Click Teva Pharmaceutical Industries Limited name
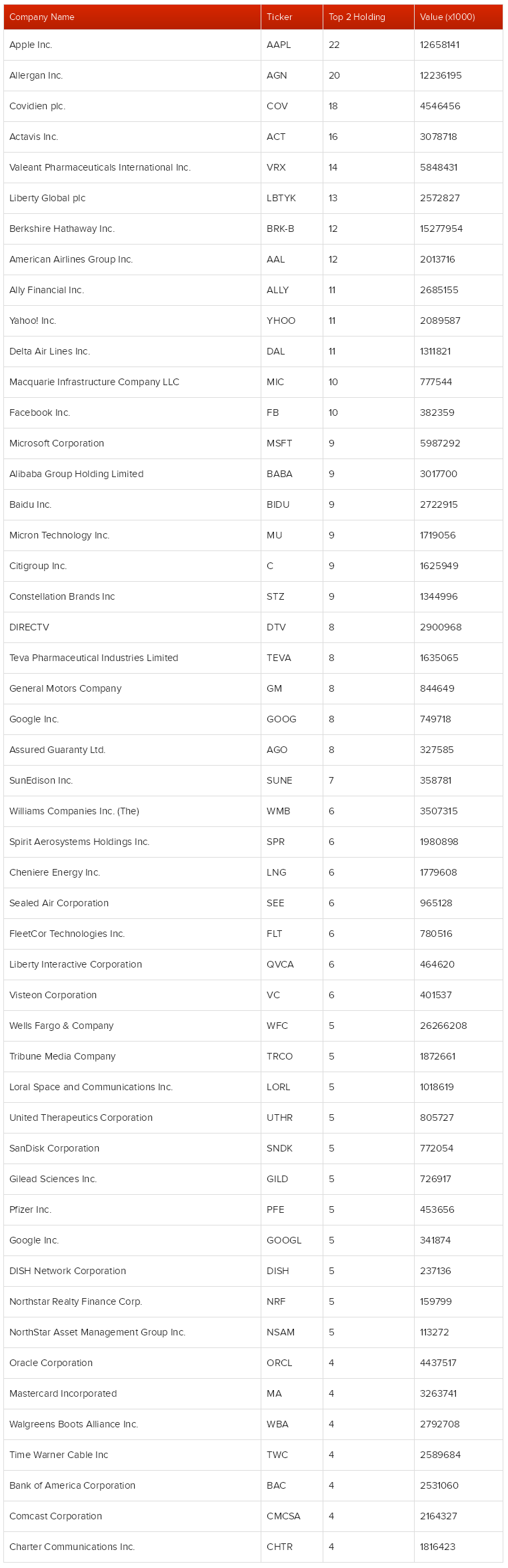Screen dimensions: 508x1568 pos(94,658)
